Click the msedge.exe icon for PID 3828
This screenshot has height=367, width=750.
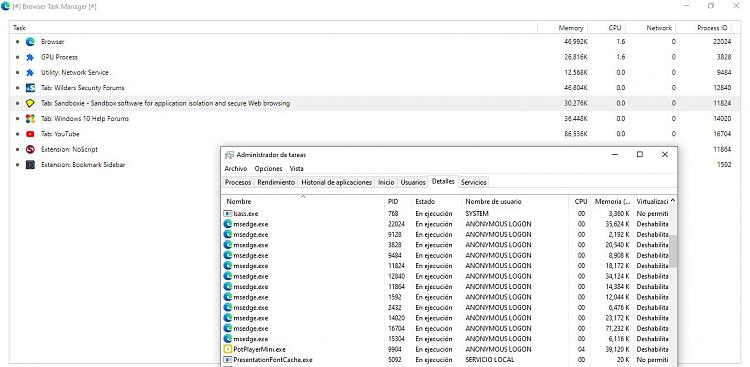pos(228,245)
